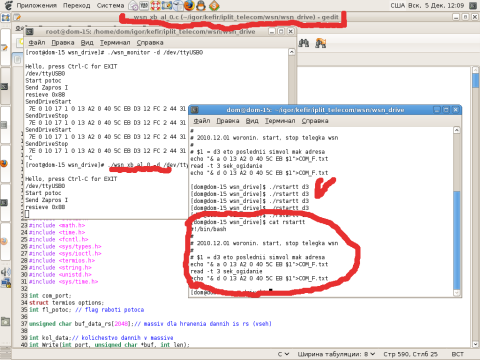Screen dimensions: 480x360
Task: Click dom@dom-15 terminal window title icon
Action: click(195, 110)
